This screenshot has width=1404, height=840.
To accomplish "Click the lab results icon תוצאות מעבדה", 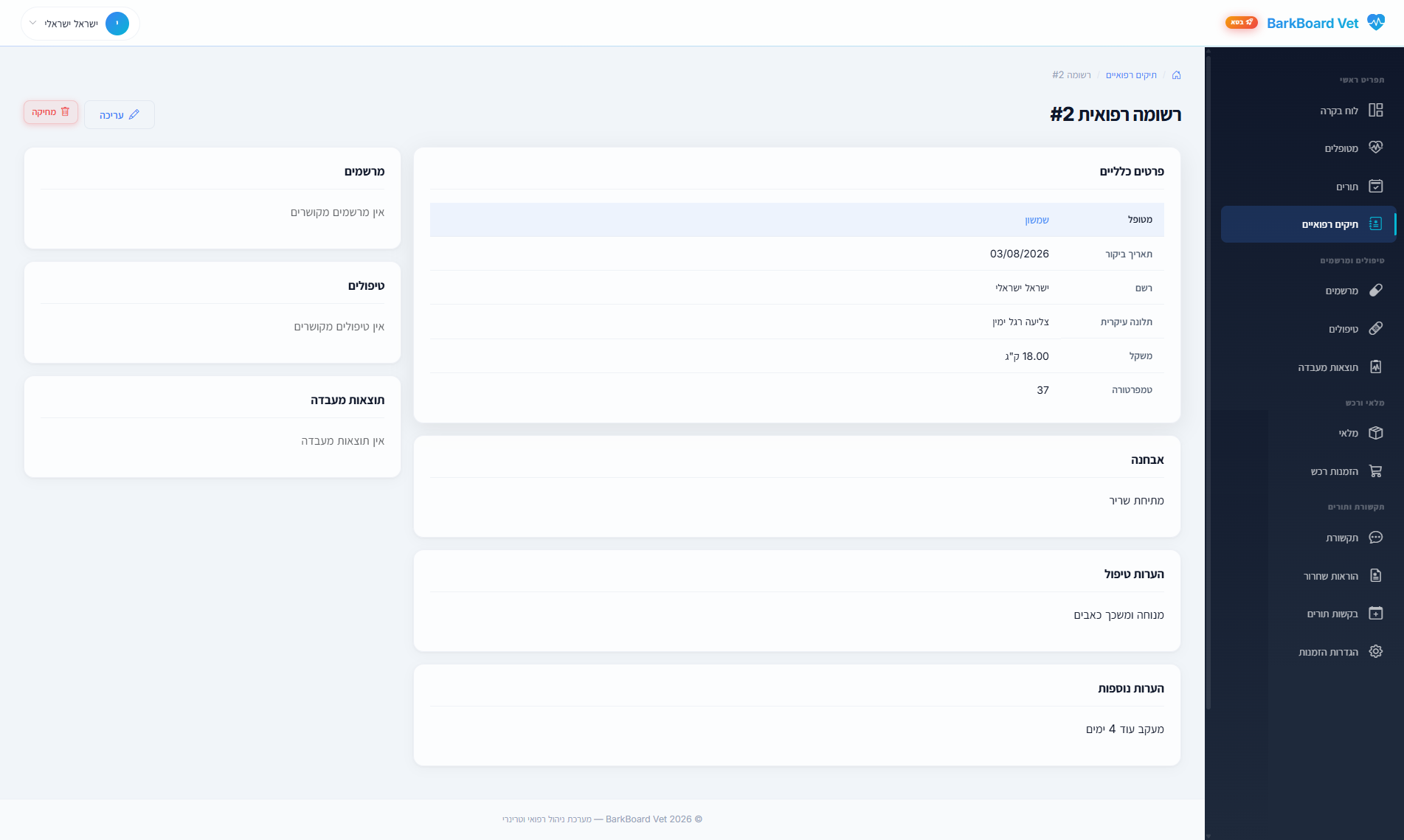I will pyautogui.click(x=1375, y=367).
